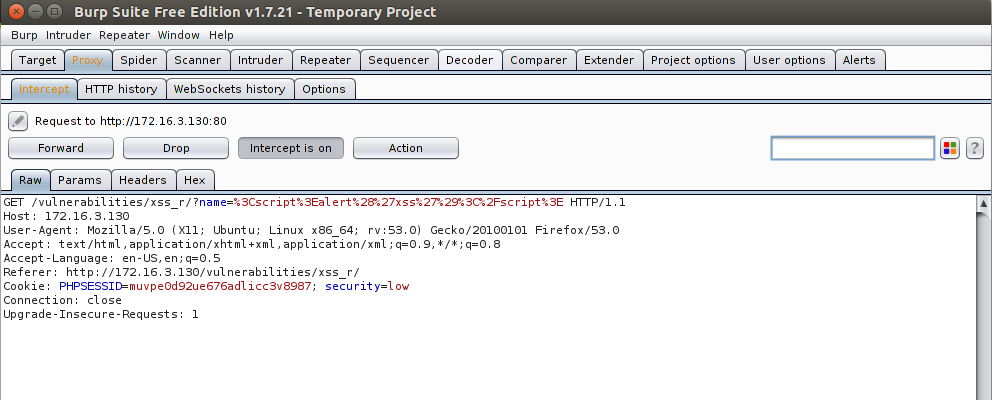Toggle the Intercept is on button
This screenshot has width=992, height=400.
click(290, 148)
